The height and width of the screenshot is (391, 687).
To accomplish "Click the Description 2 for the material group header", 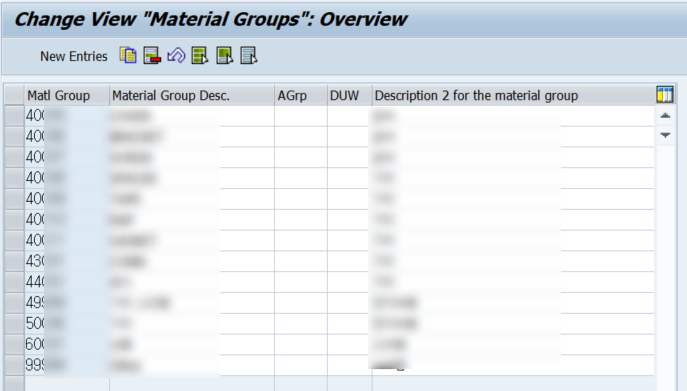I will pos(513,96).
